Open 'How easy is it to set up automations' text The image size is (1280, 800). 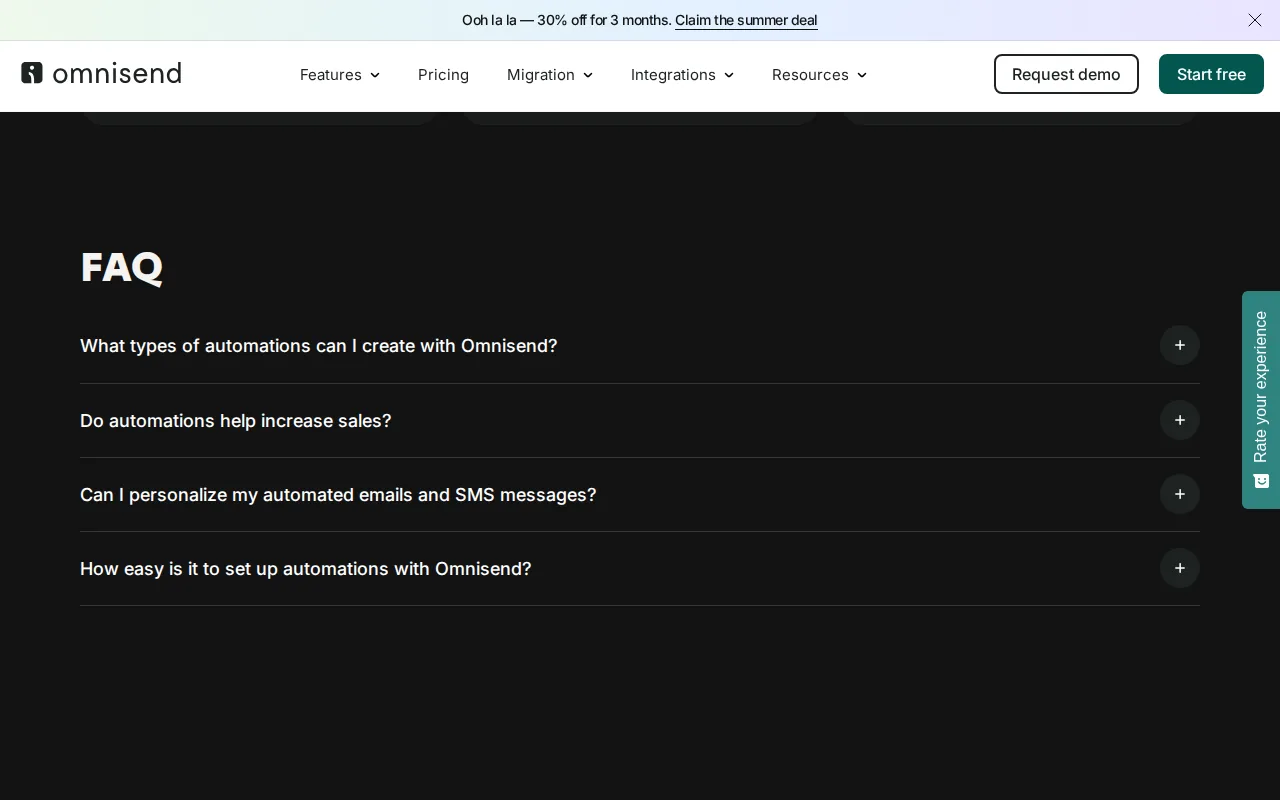306,569
